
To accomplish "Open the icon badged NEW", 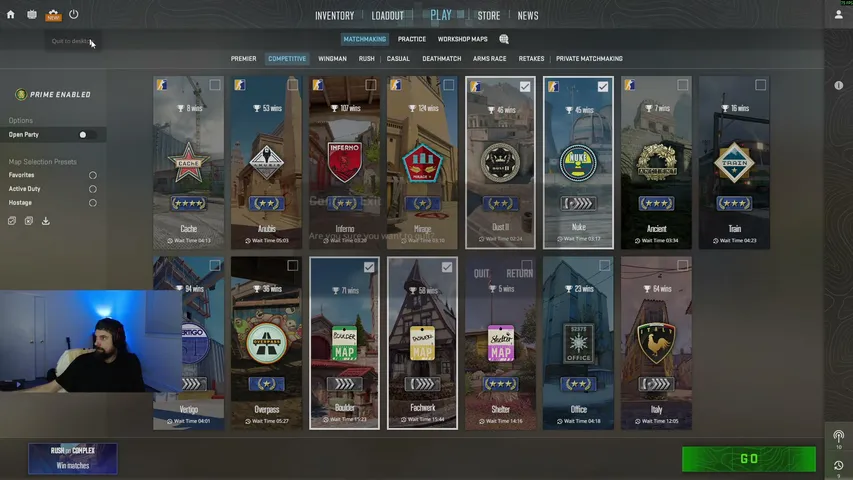I will (53, 15).
